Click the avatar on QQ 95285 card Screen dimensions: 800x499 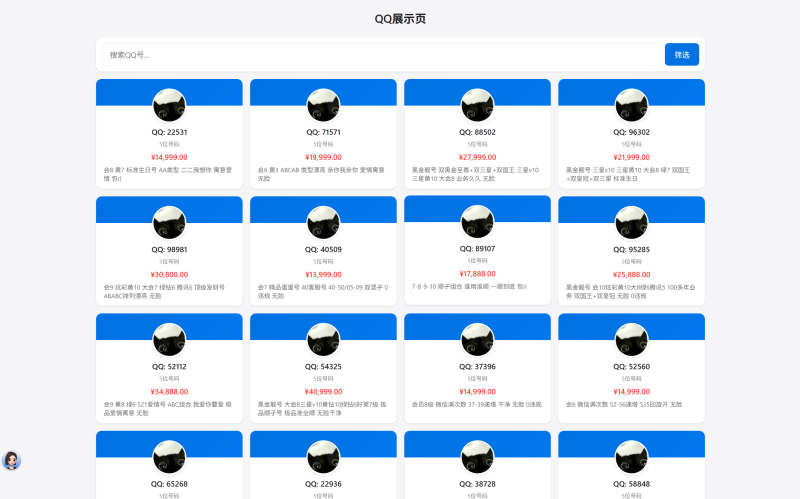632,223
